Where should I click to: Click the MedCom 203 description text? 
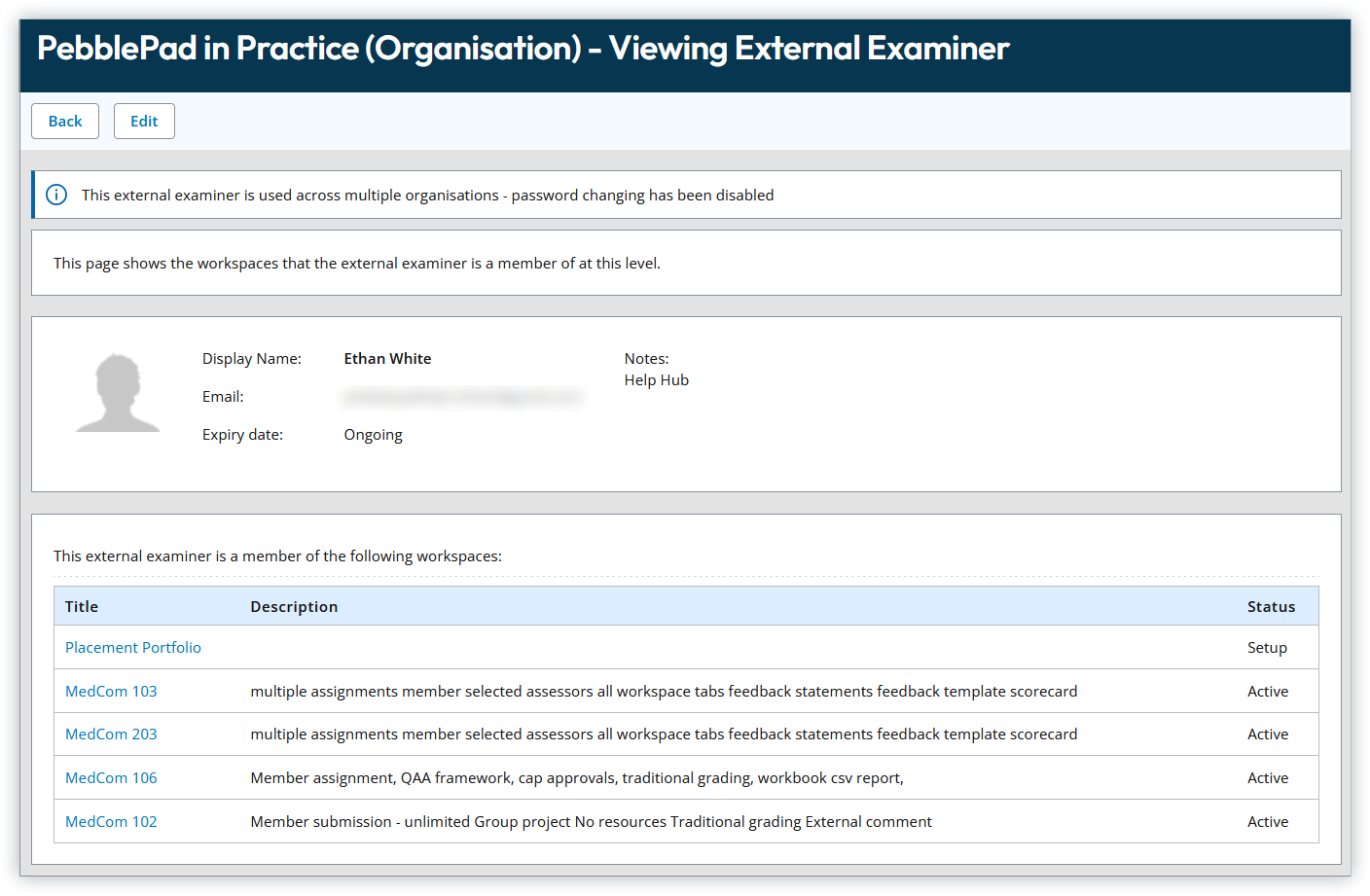click(x=664, y=735)
